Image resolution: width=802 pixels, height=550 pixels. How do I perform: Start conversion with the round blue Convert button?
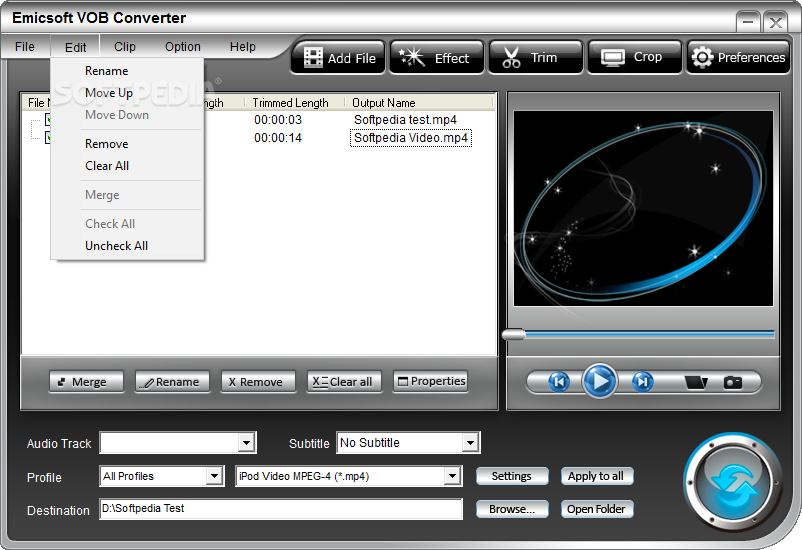point(733,483)
